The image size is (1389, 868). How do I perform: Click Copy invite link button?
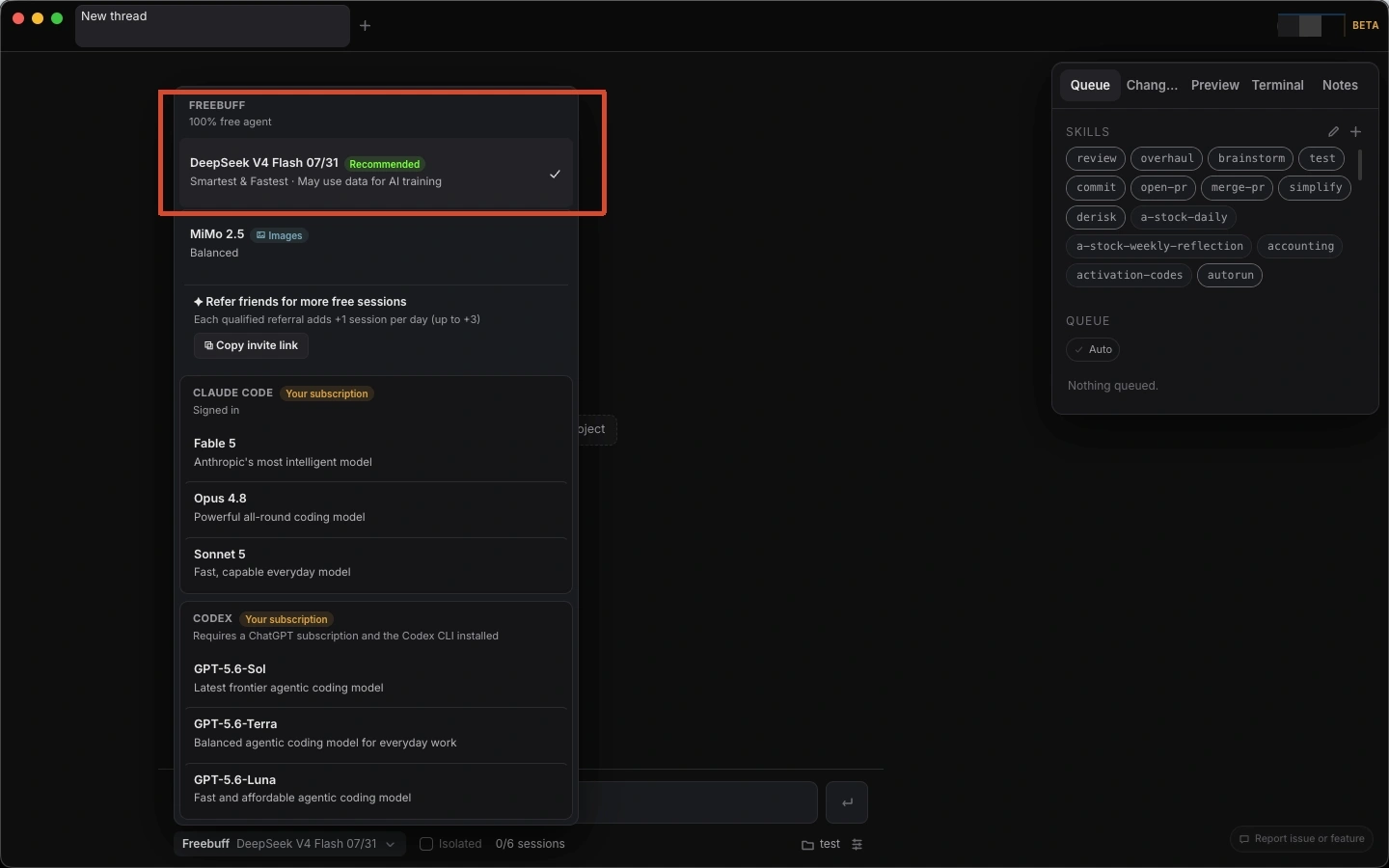tap(251, 345)
